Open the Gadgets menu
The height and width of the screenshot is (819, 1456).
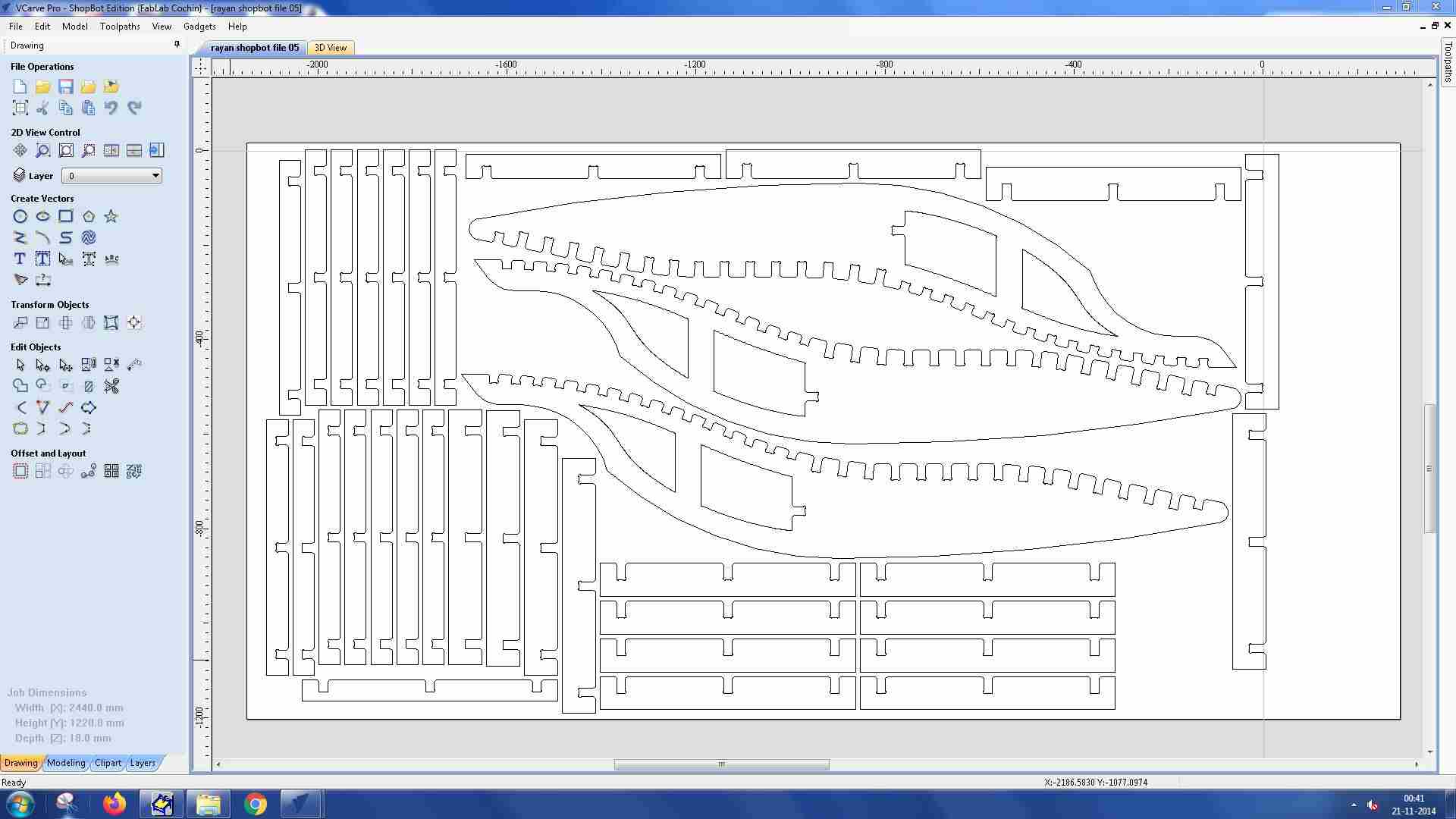click(x=199, y=27)
